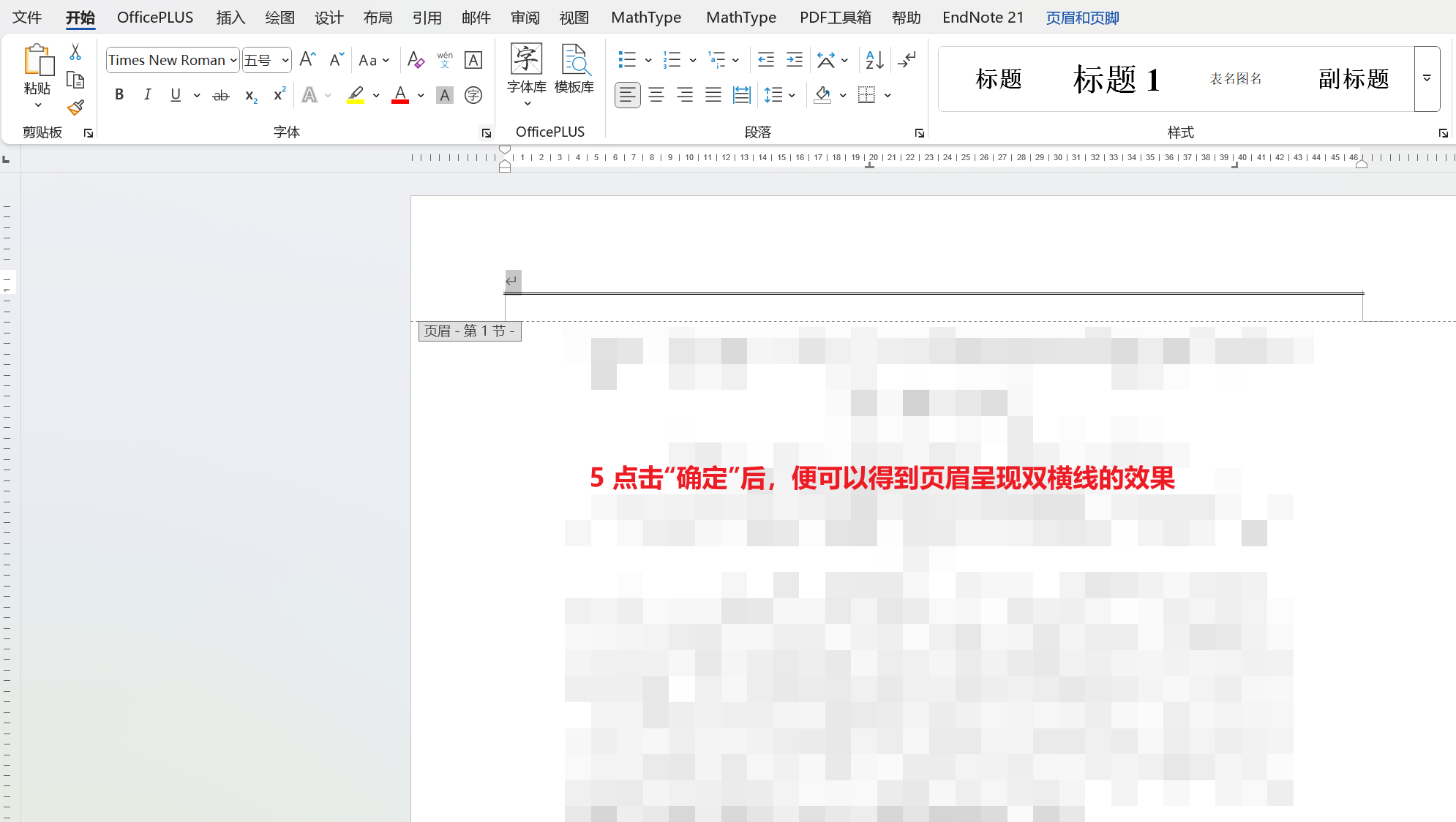
Task: Click the Increase Indent icon
Action: click(795, 60)
